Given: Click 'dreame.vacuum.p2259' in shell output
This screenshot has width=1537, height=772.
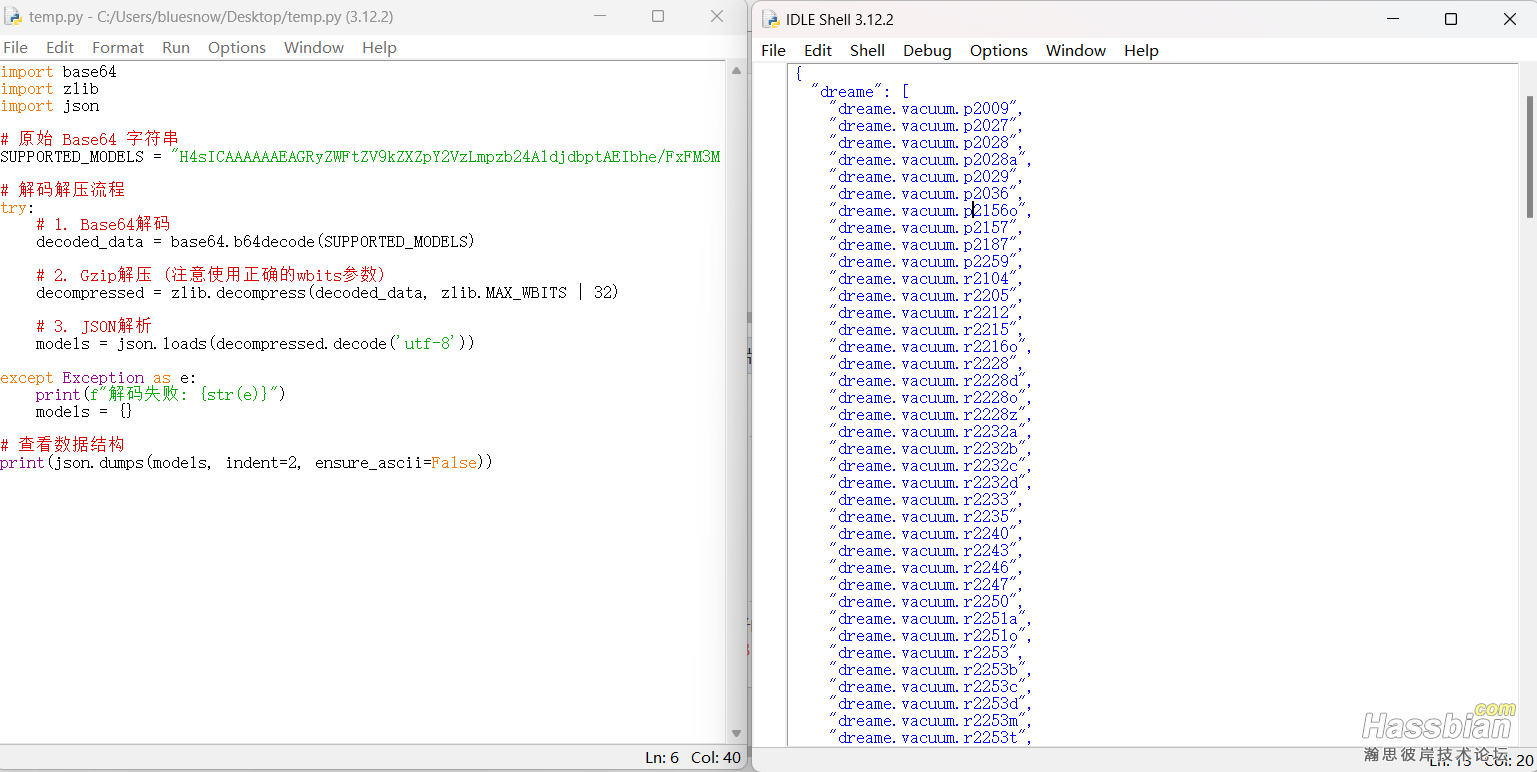Looking at the screenshot, I should tap(926, 262).
